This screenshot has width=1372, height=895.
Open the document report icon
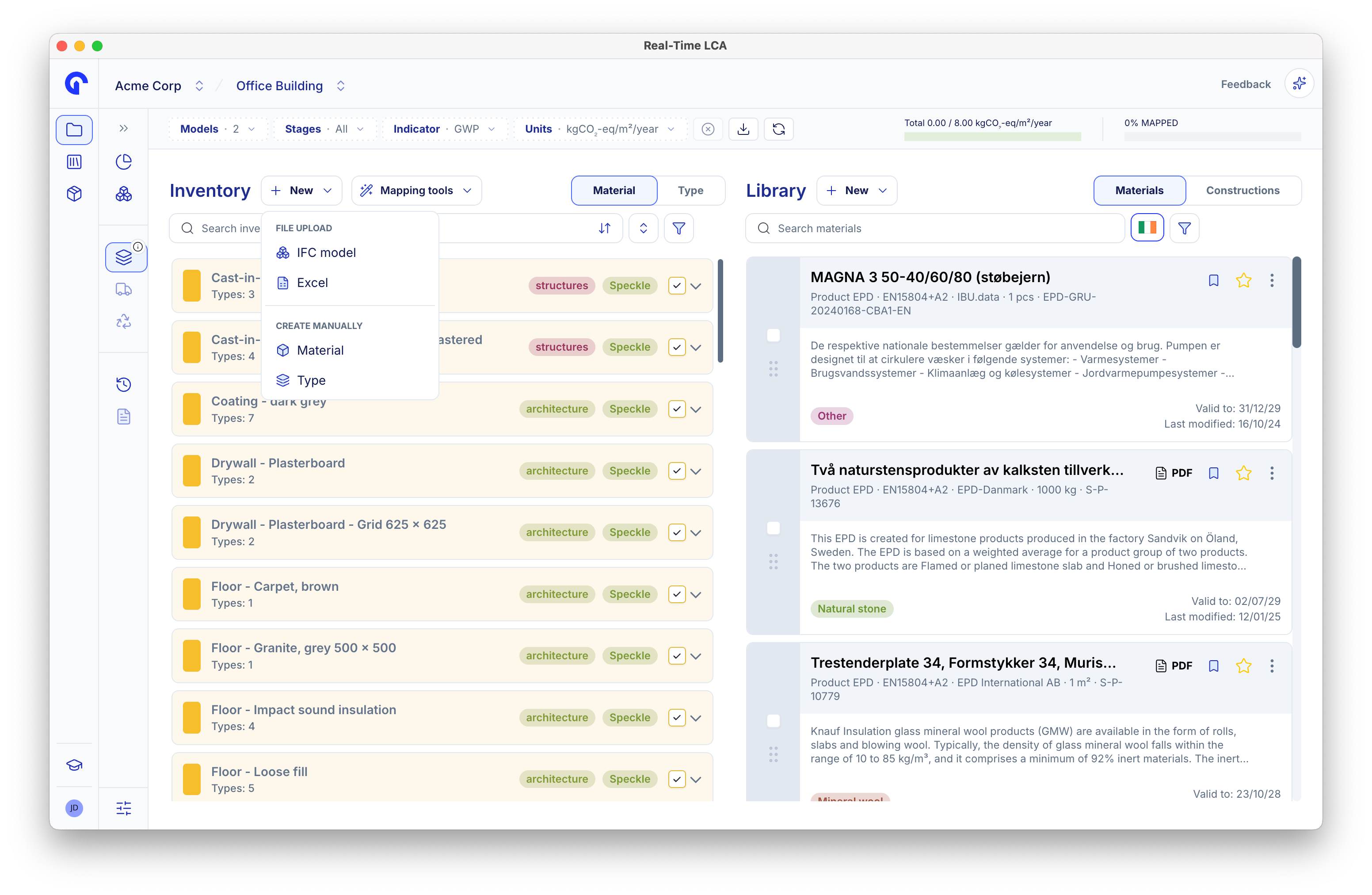pyautogui.click(x=123, y=417)
